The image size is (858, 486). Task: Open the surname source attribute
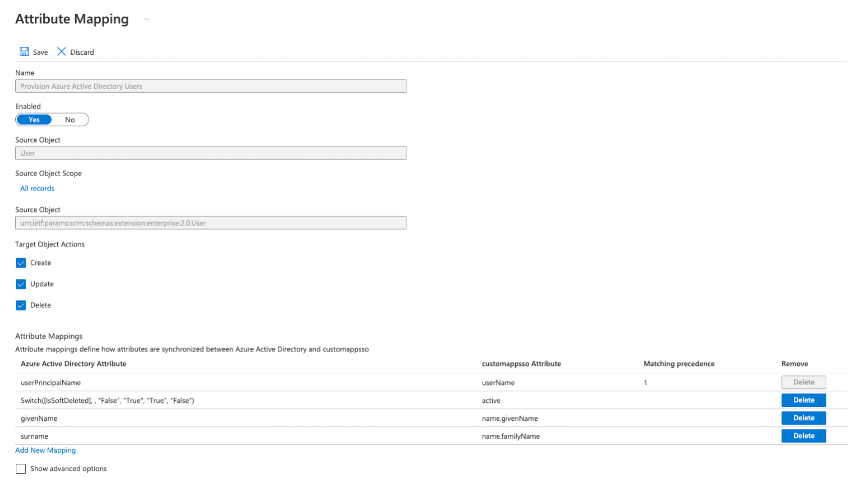tap(34, 437)
